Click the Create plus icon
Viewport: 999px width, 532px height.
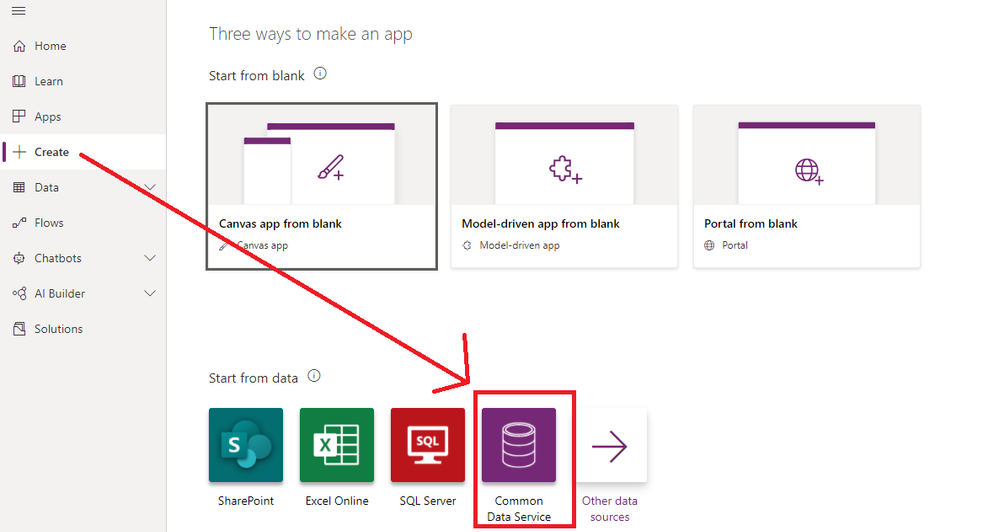pos(19,152)
